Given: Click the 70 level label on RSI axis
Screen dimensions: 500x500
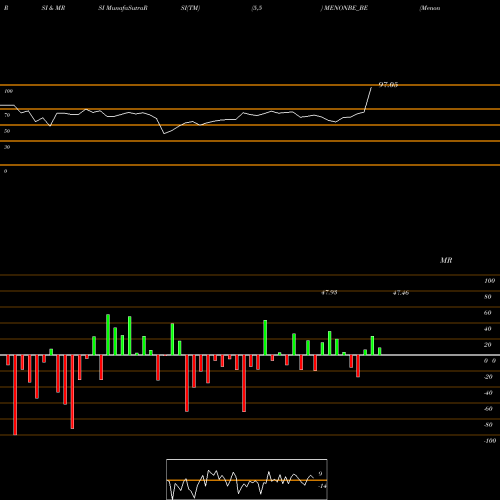Looking at the screenshot, I should pyautogui.click(x=7, y=115).
